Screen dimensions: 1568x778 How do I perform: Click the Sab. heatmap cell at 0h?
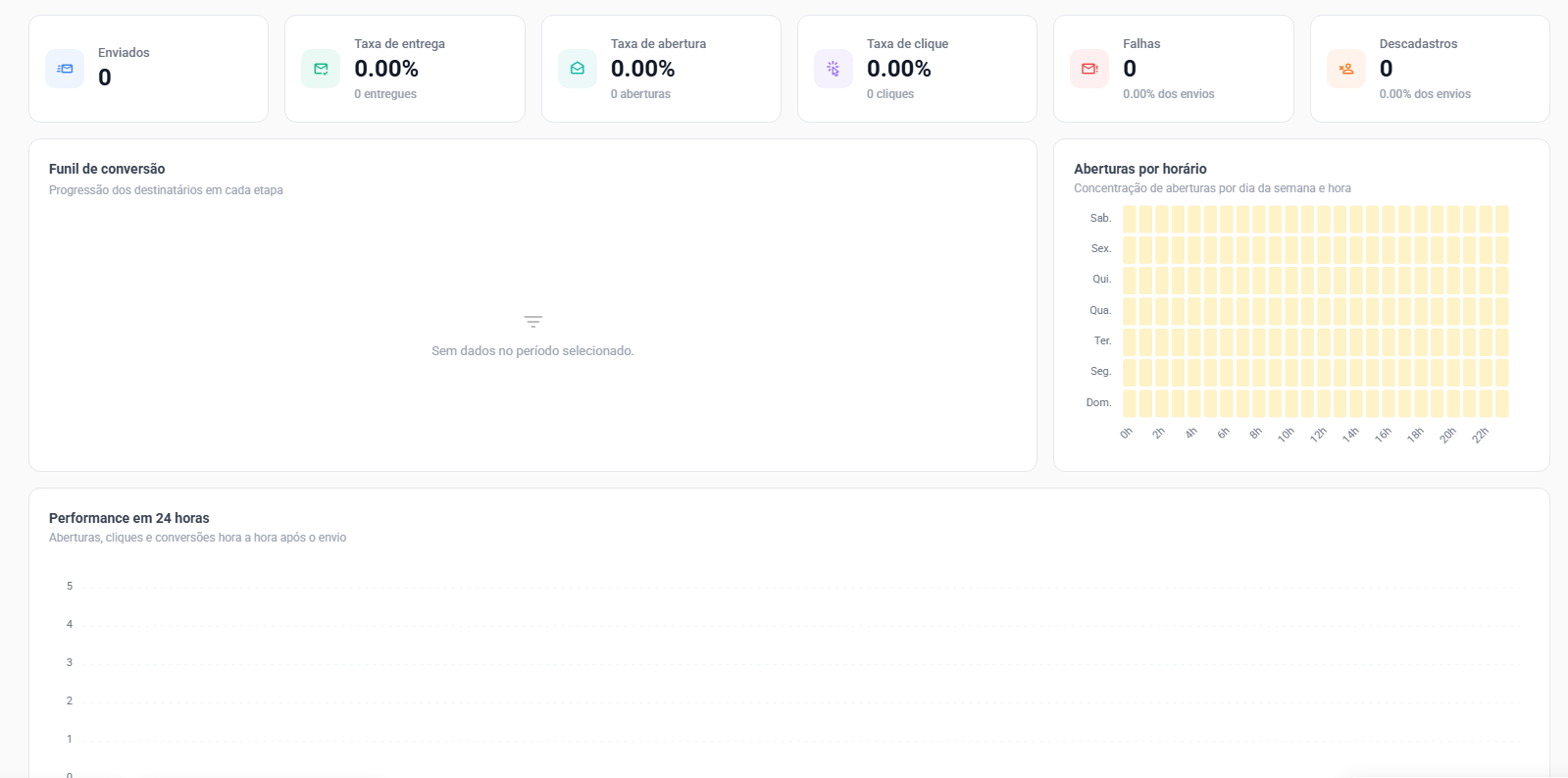[x=1130, y=219]
